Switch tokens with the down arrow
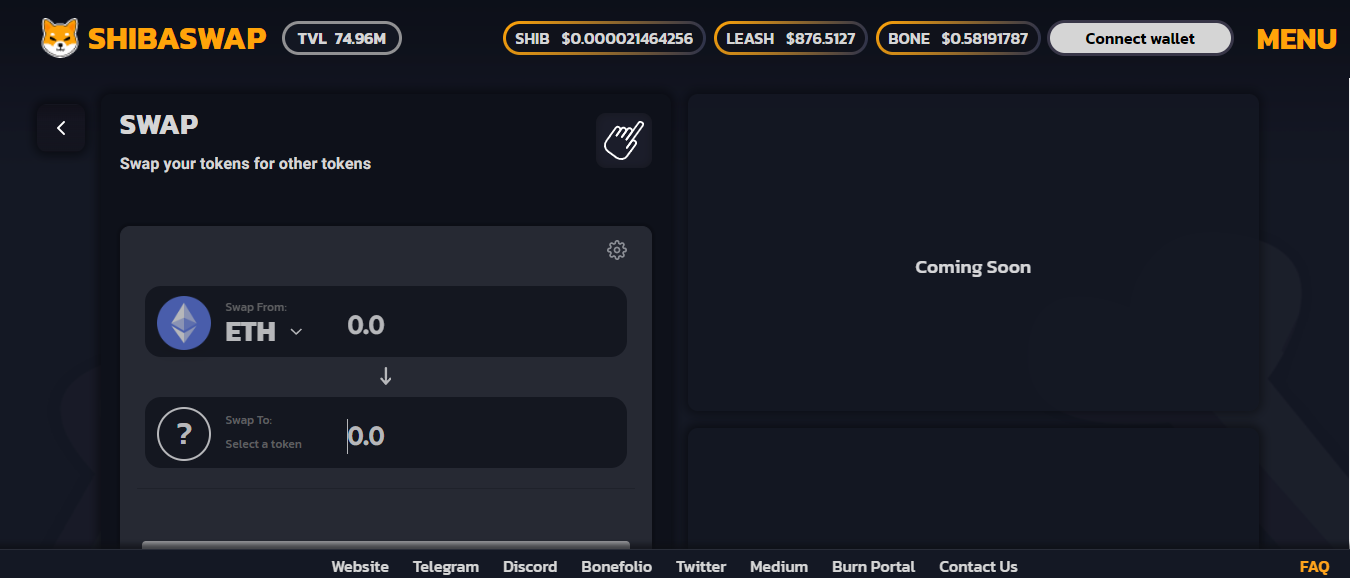 [386, 377]
